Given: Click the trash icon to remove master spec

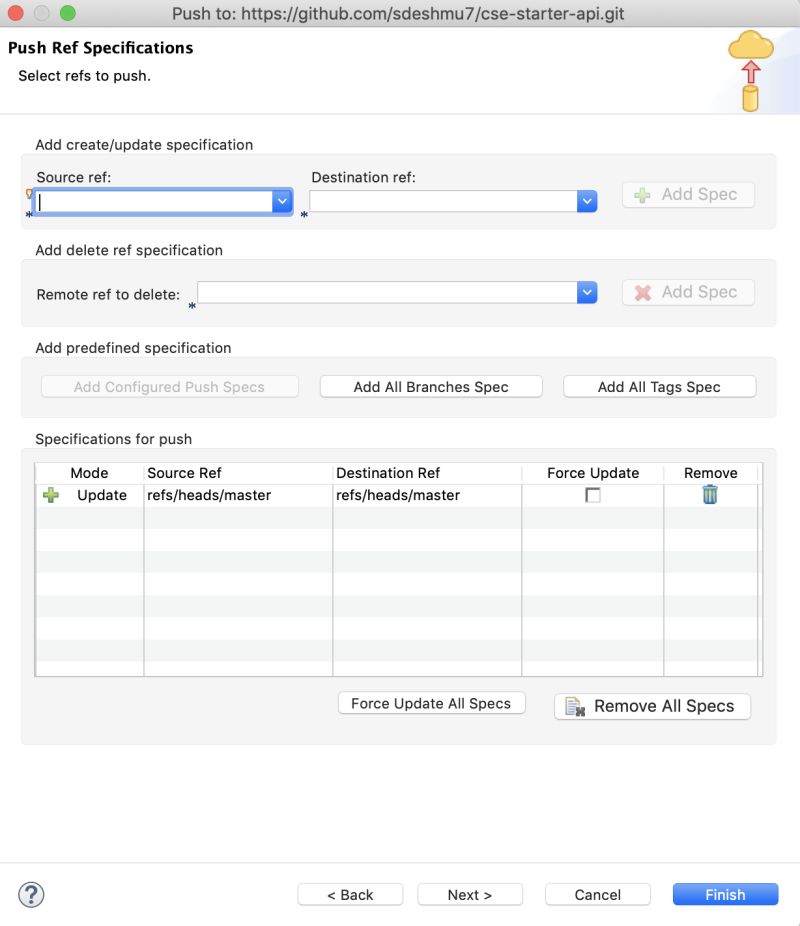Looking at the screenshot, I should pyautogui.click(x=710, y=494).
